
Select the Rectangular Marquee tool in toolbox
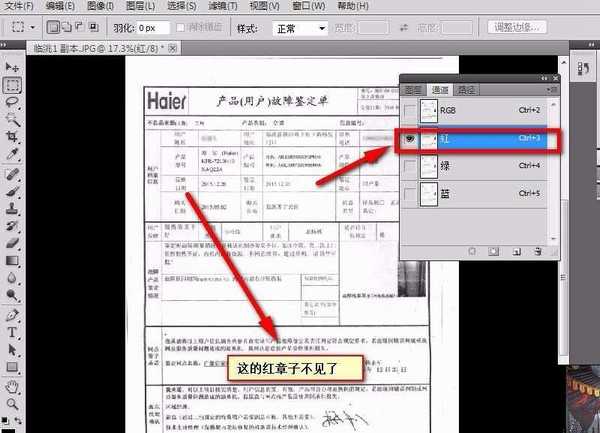(x=12, y=85)
